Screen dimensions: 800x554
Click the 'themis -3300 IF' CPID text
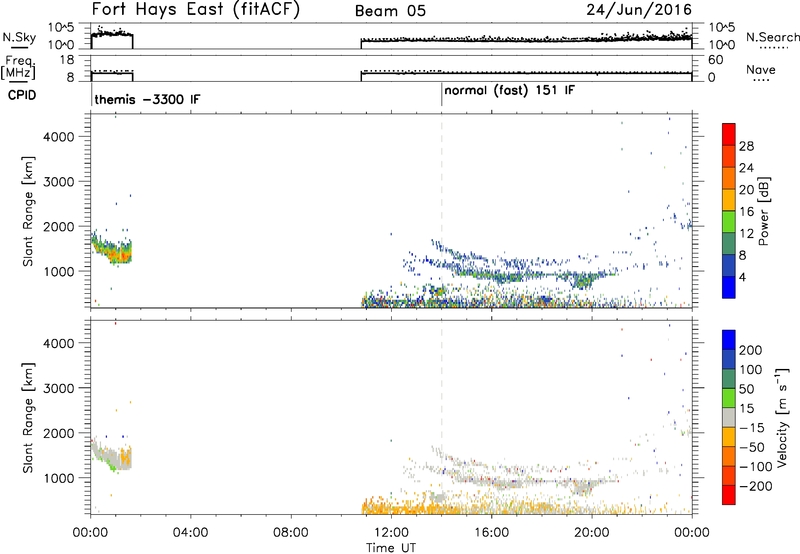(147, 99)
